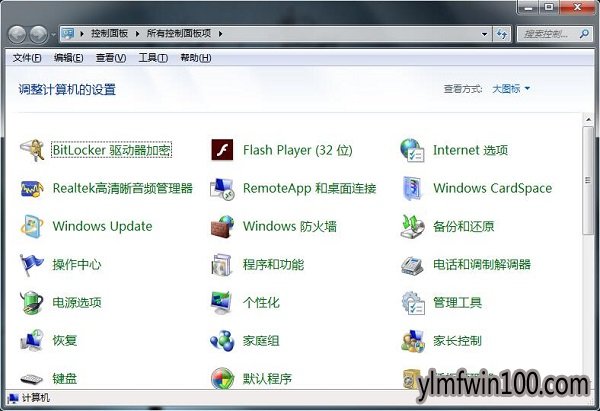This screenshot has height=411, width=600.
Task: Expand the arrow before 控制面板 breadcrumb
Action: pos(82,34)
